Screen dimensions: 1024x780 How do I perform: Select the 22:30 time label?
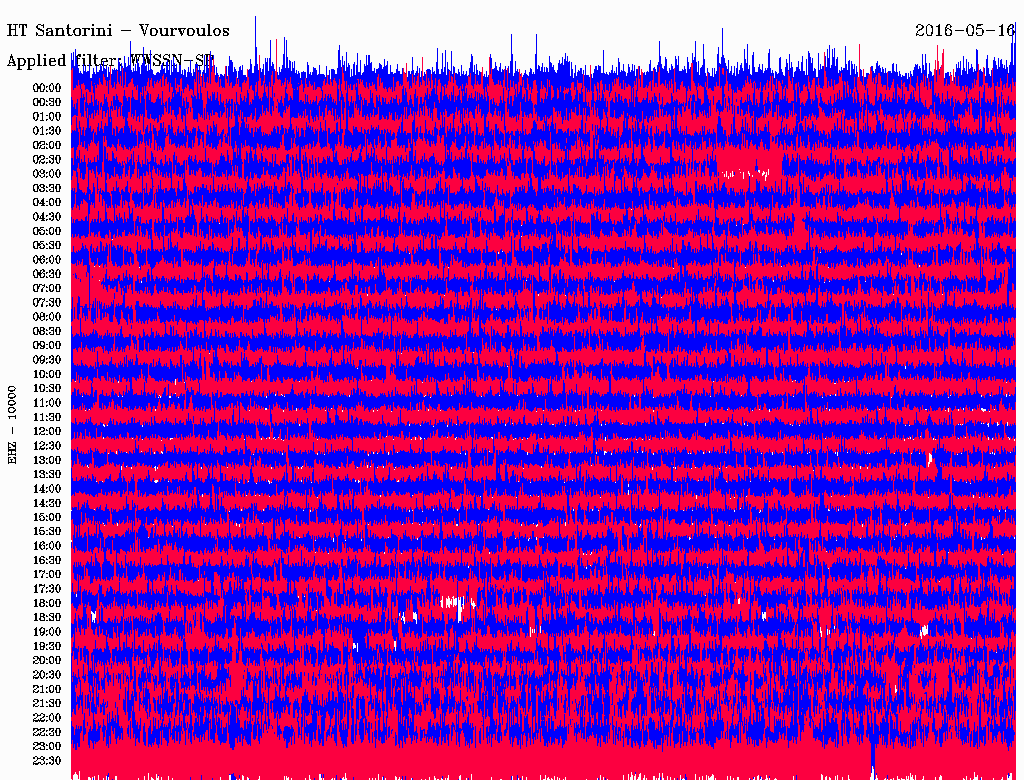coord(47,732)
